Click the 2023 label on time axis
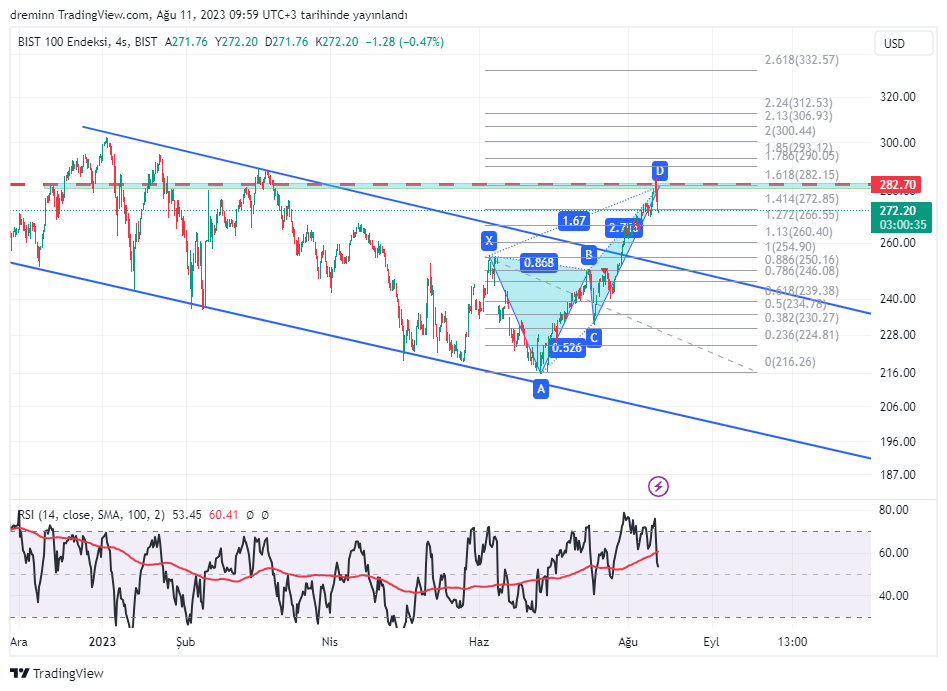 pyautogui.click(x=102, y=641)
